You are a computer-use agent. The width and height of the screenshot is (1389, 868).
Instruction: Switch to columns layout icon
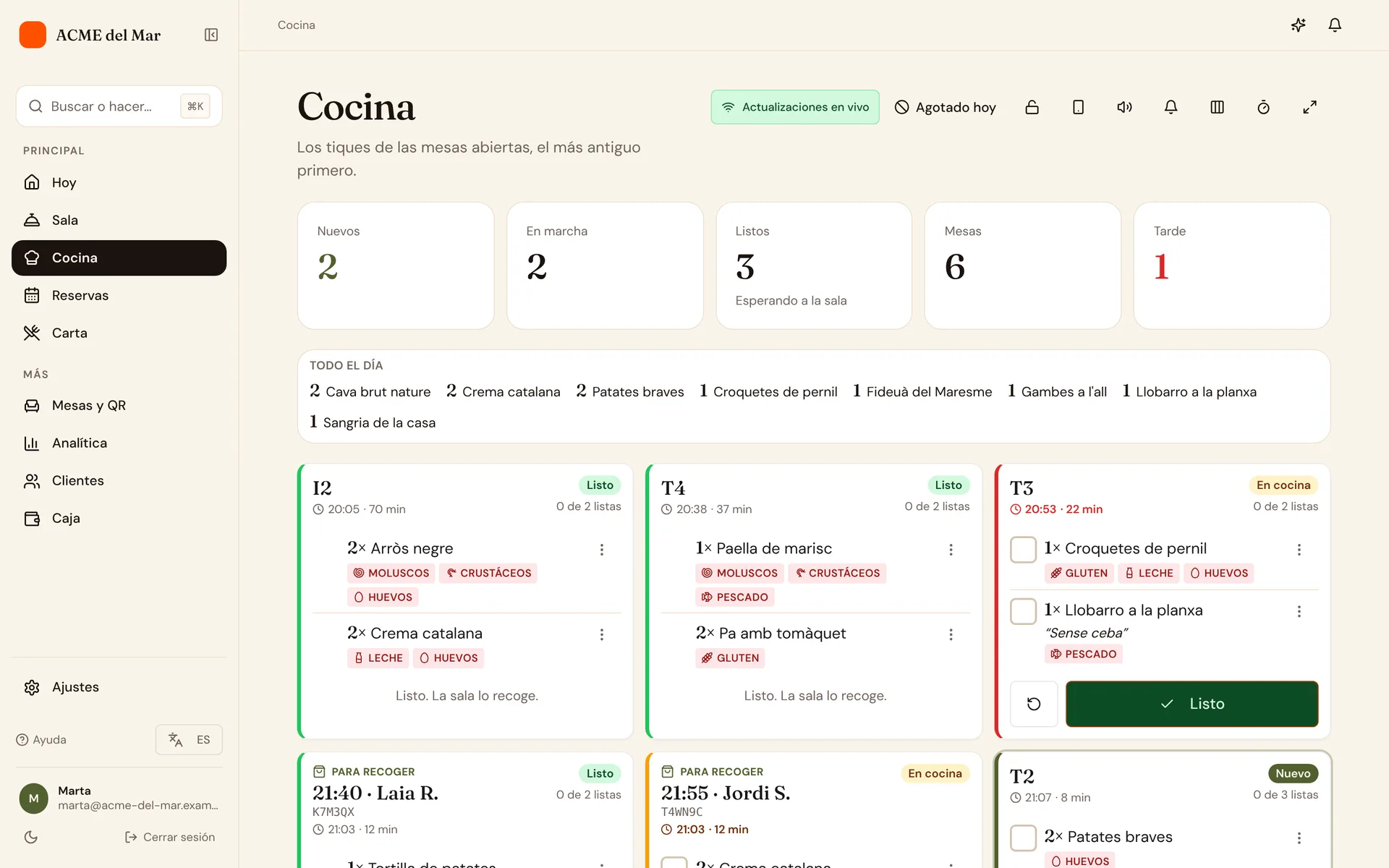pyautogui.click(x=1218, y=107)
